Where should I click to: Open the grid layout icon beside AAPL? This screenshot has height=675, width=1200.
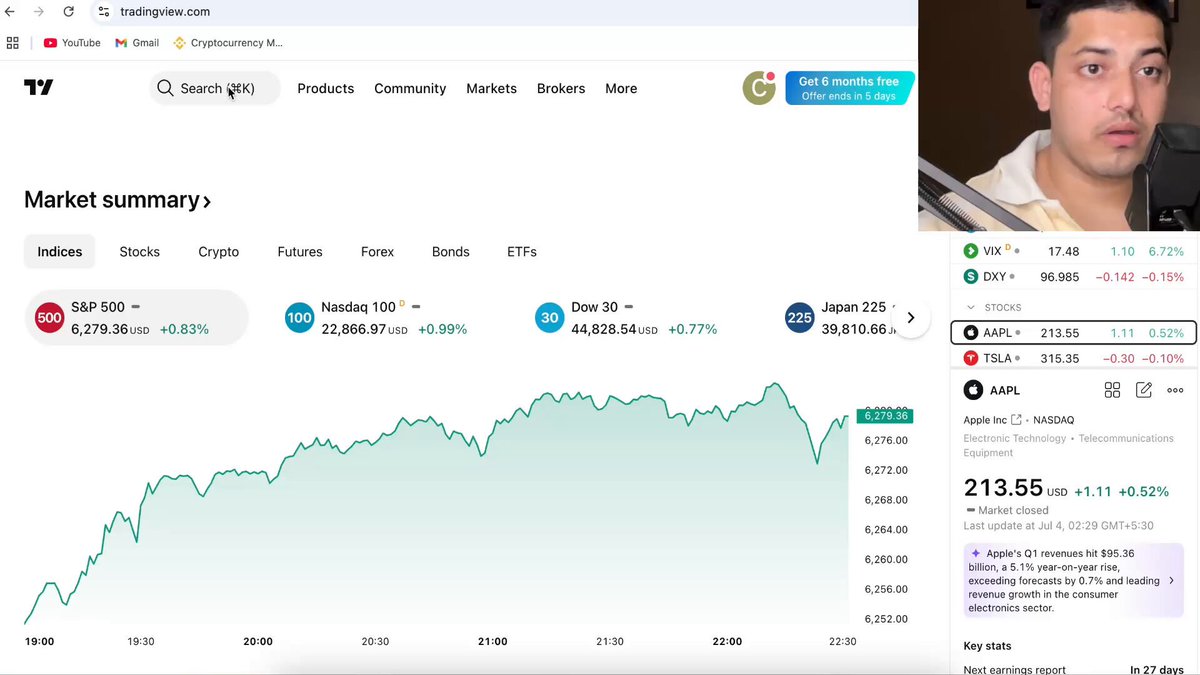[1112, 390]
